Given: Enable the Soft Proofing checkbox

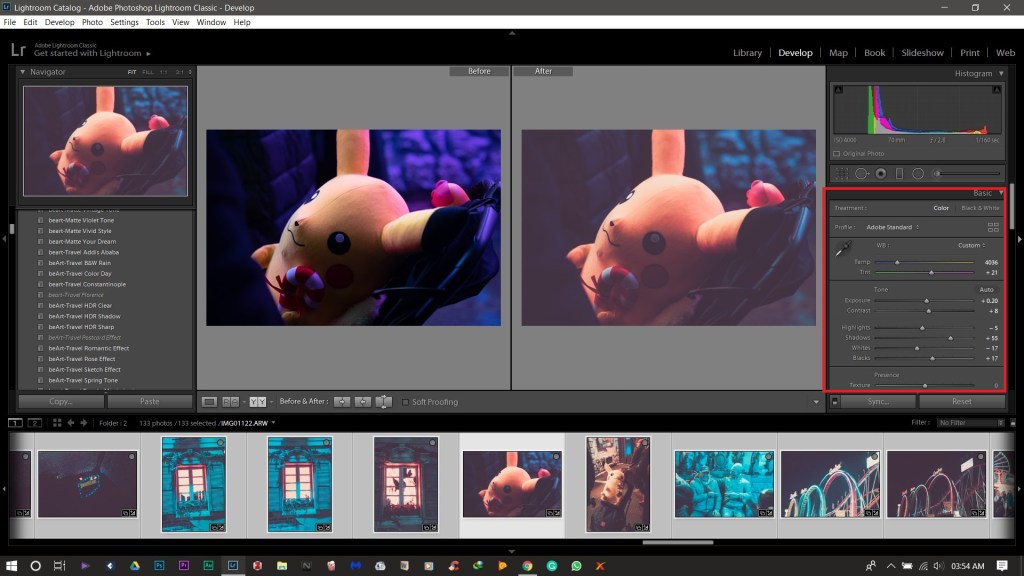Looking at the screenshot, I should coord(405,402).
